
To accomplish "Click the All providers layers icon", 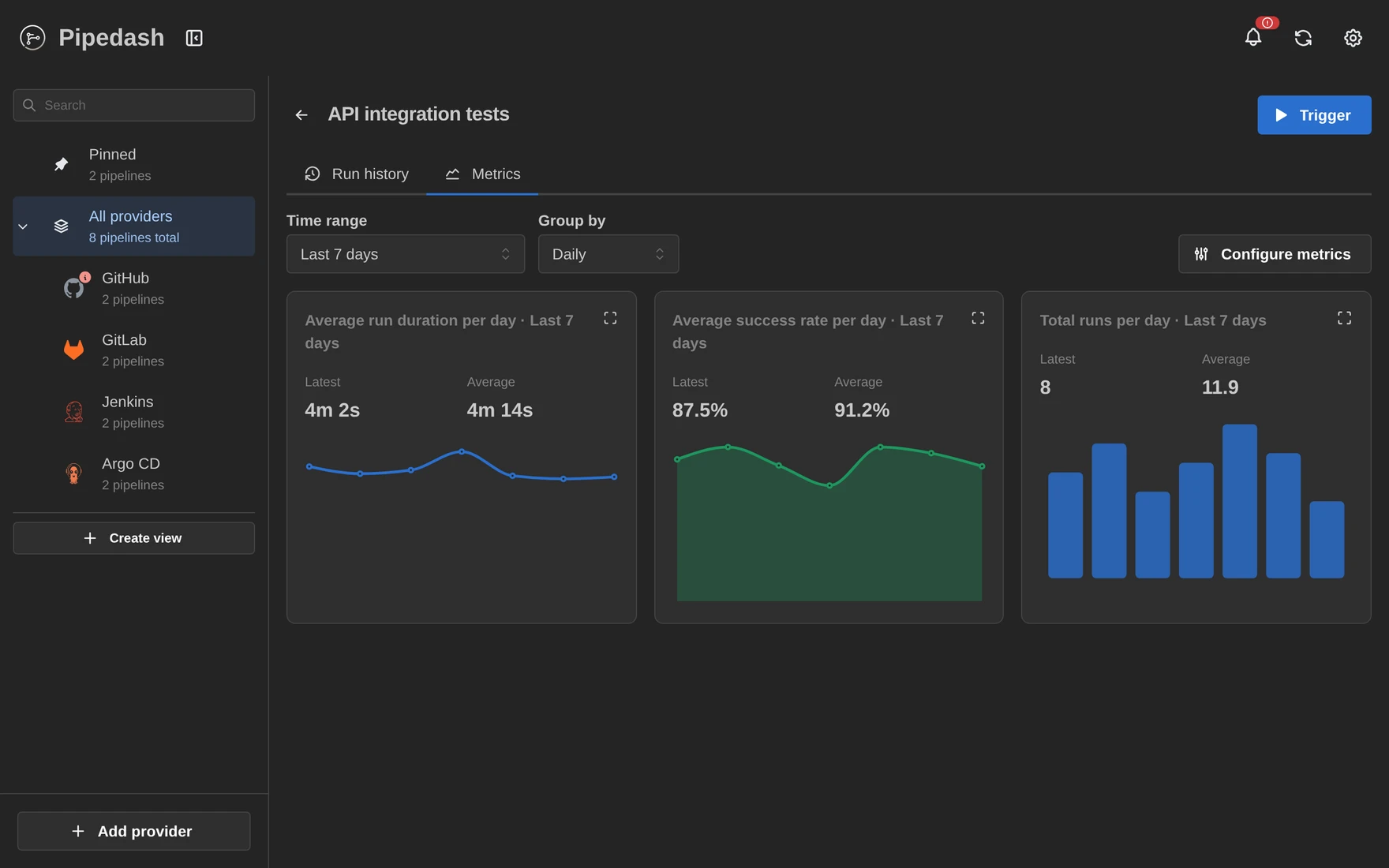I will pos(62,226).
